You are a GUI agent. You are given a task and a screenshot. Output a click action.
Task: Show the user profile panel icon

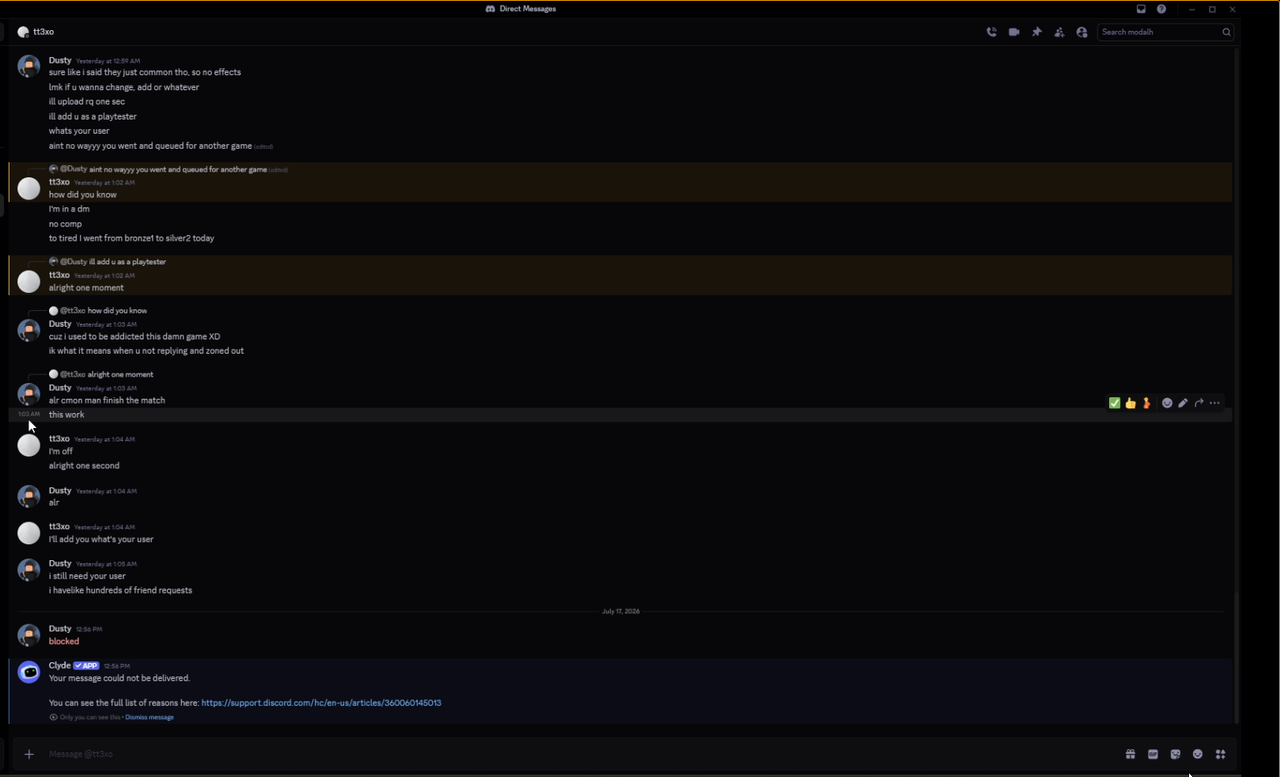point(1082,32)
